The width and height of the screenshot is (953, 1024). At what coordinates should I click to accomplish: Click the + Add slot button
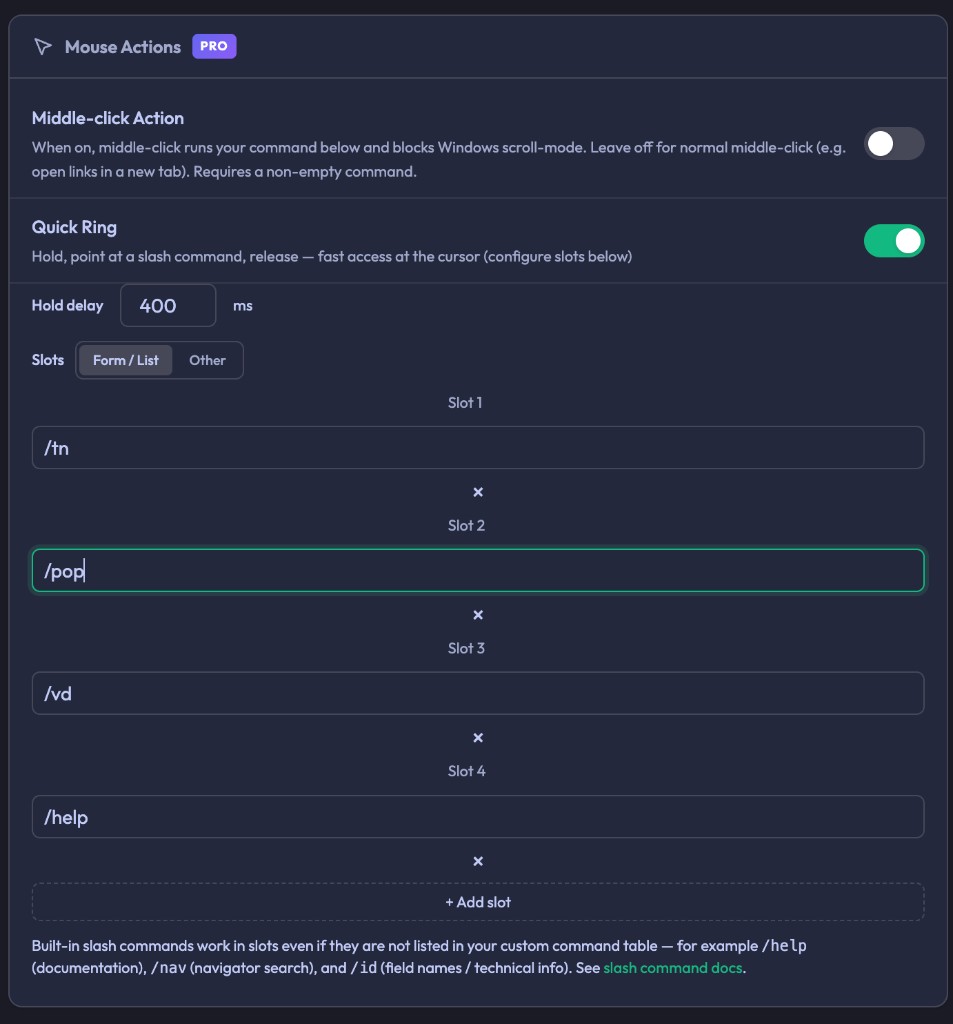click(x=478, y=902)
